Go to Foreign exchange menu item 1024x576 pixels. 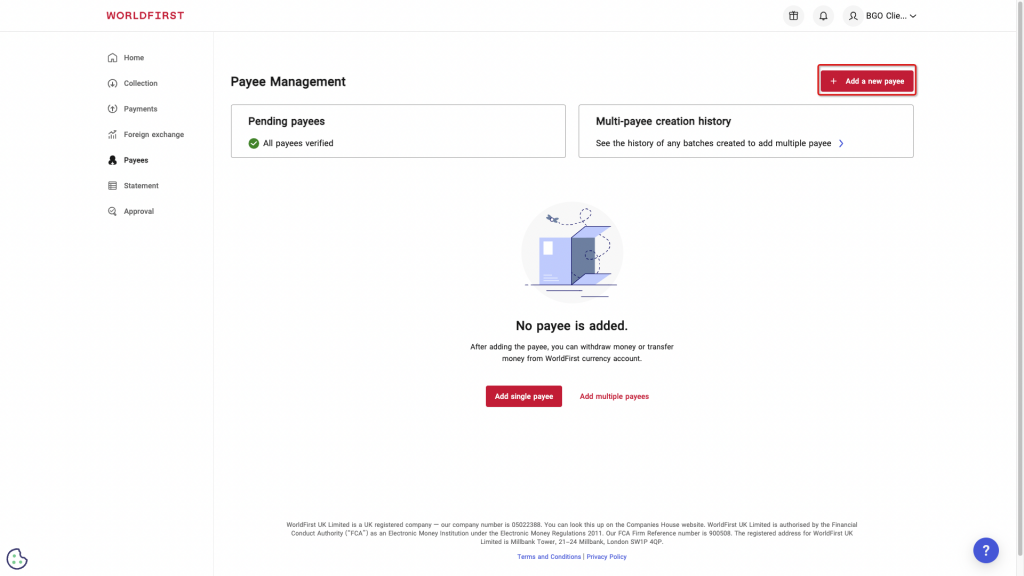point(153,134)
